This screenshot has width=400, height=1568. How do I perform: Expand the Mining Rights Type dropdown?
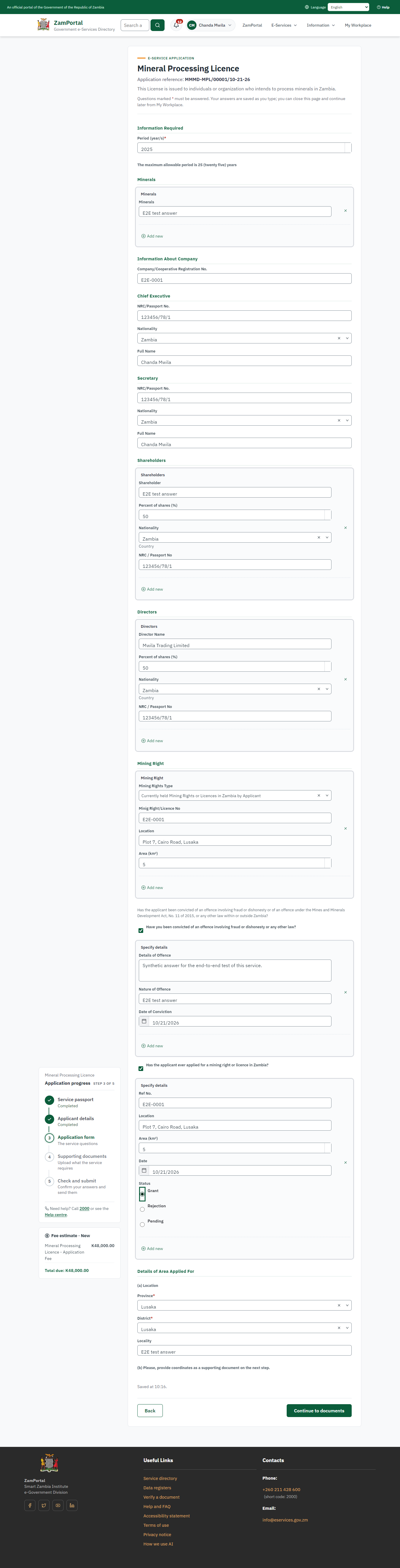coord(327,796)
